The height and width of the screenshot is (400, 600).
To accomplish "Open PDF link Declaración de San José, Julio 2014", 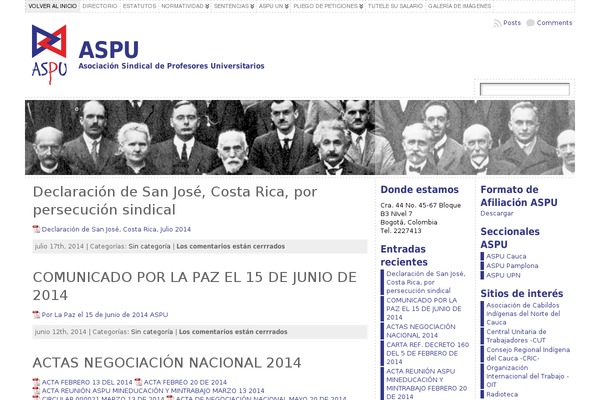I will click(x=116, y=229).
